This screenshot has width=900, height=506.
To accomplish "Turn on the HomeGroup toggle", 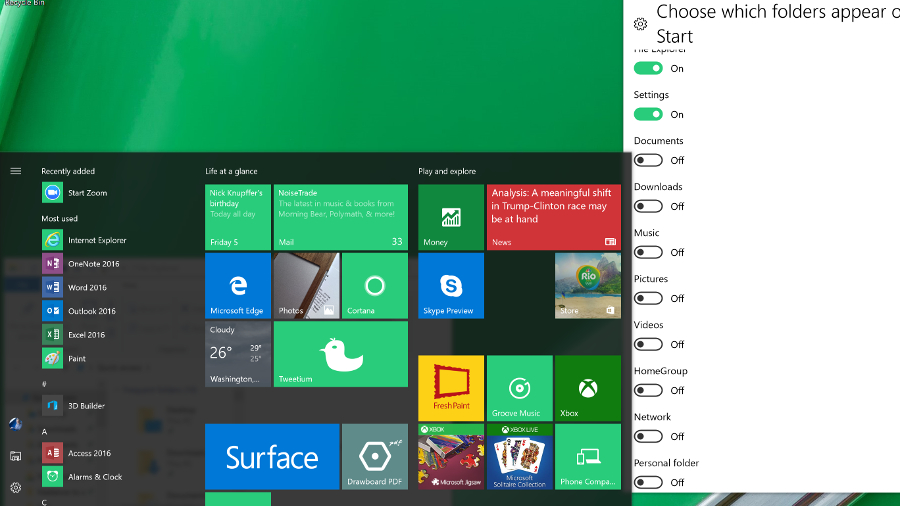I will (x=648, y=390).
